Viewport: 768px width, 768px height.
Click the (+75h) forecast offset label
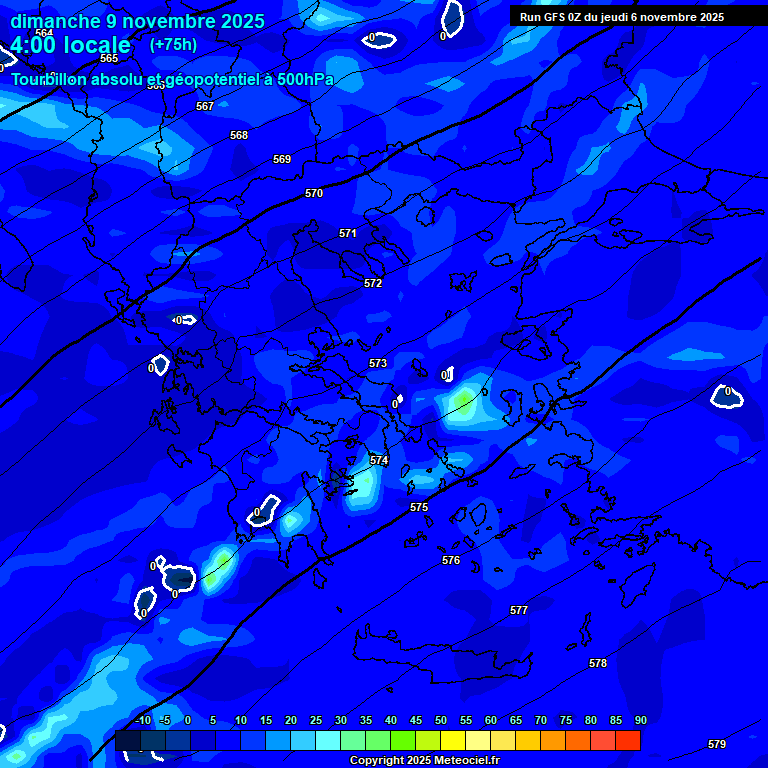click(173, 45)
